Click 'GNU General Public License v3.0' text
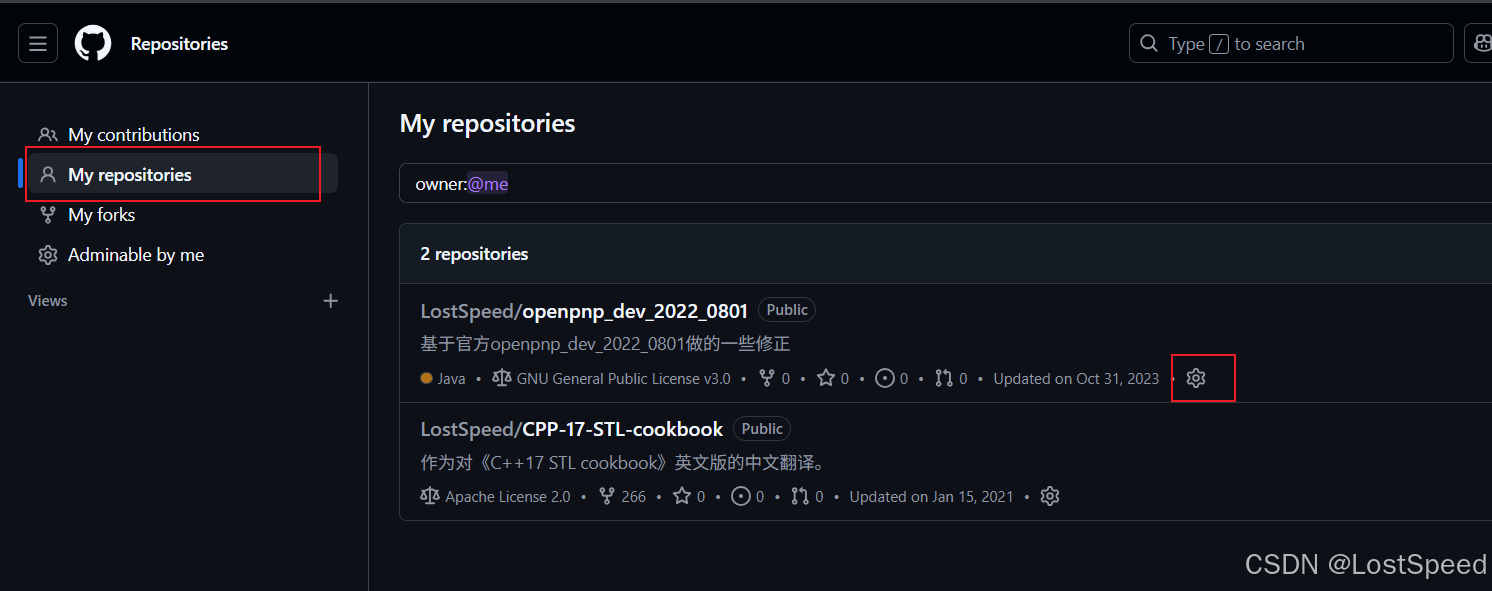Viewport: 1492px width, 591px height. coord(623,379)
